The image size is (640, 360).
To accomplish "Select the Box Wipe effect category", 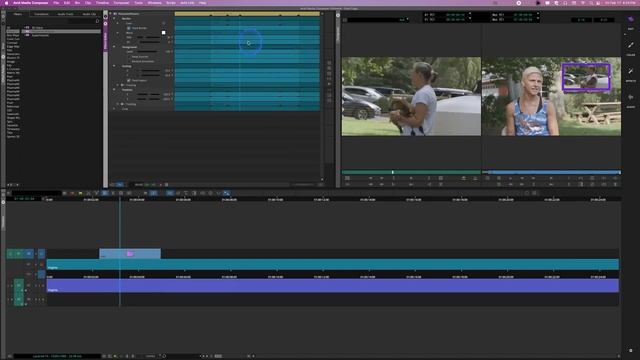I will point(13,36).
